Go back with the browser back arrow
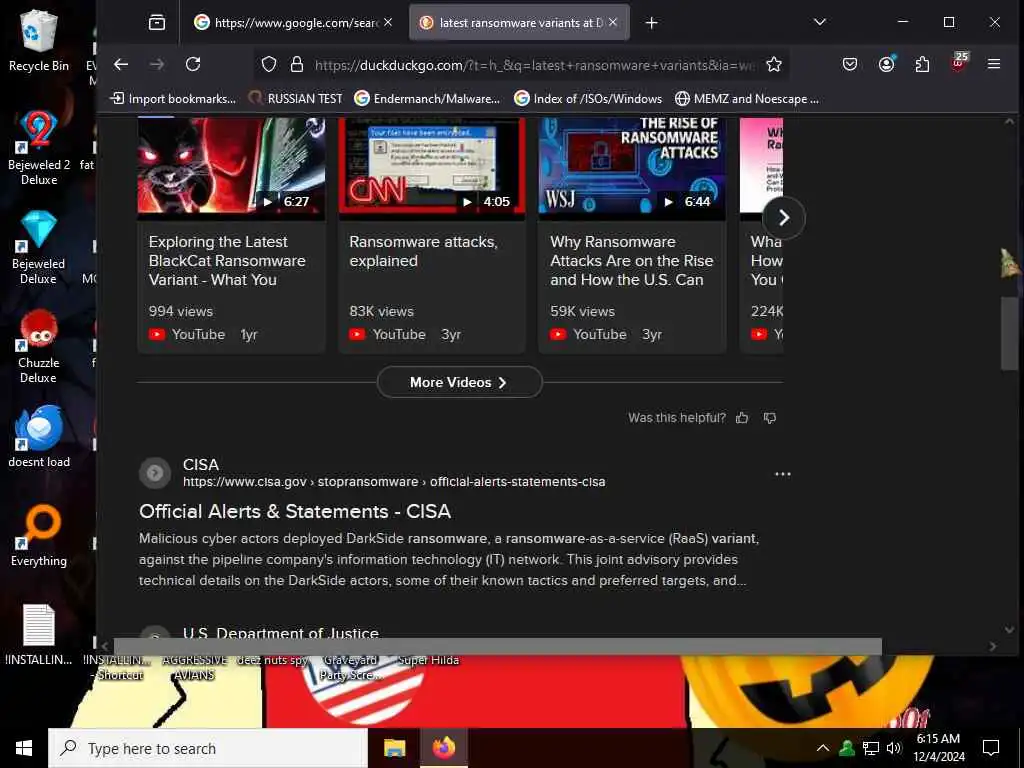 pos(121,64)
